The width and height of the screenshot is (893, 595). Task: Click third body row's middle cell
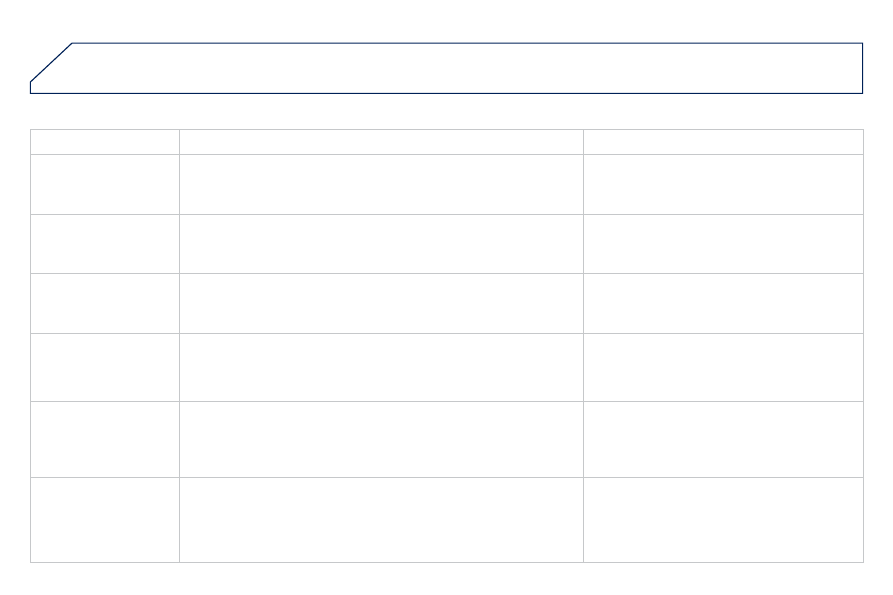tap(382, 303)
